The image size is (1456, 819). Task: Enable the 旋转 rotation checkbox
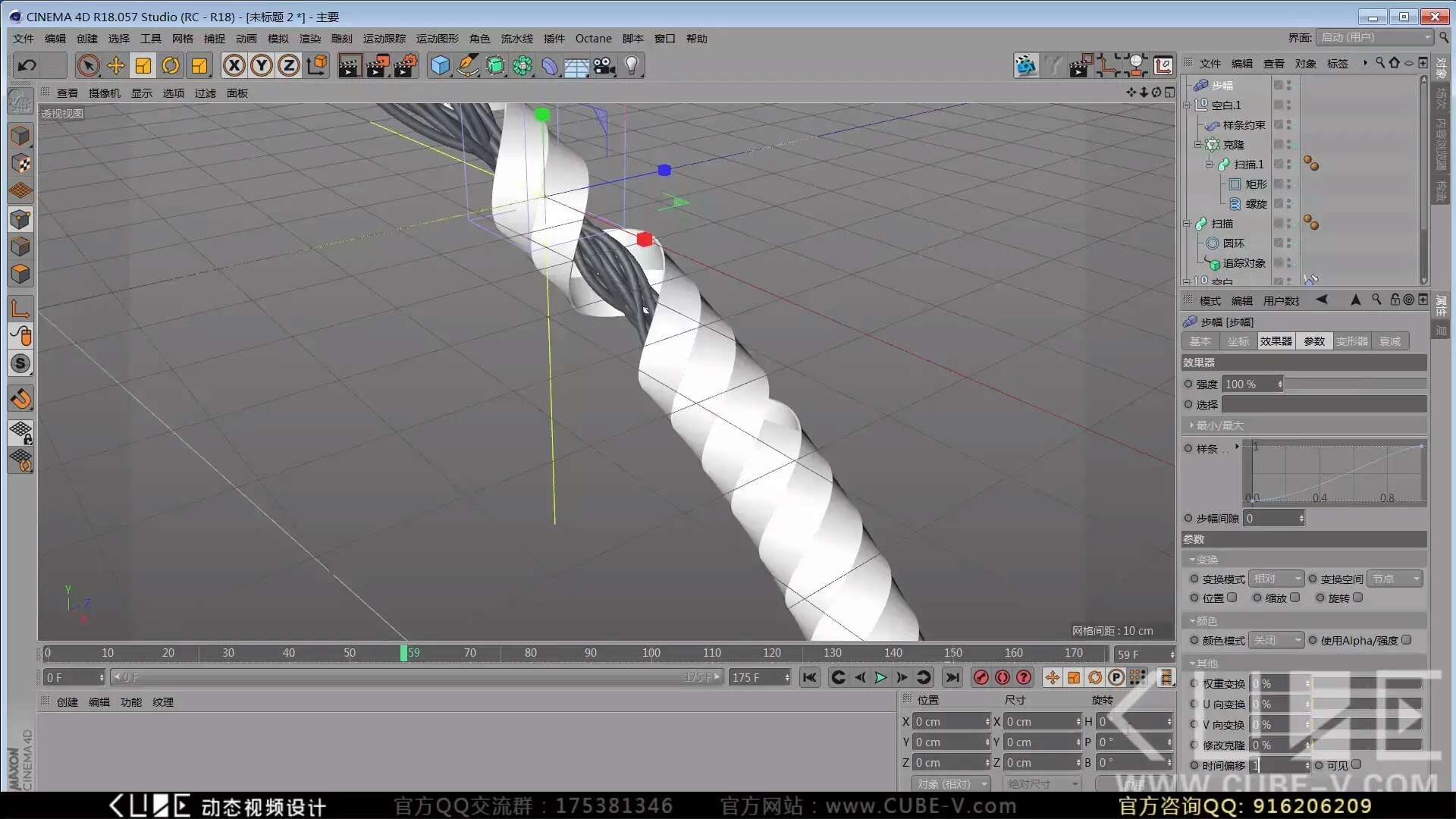point(1358,598)
